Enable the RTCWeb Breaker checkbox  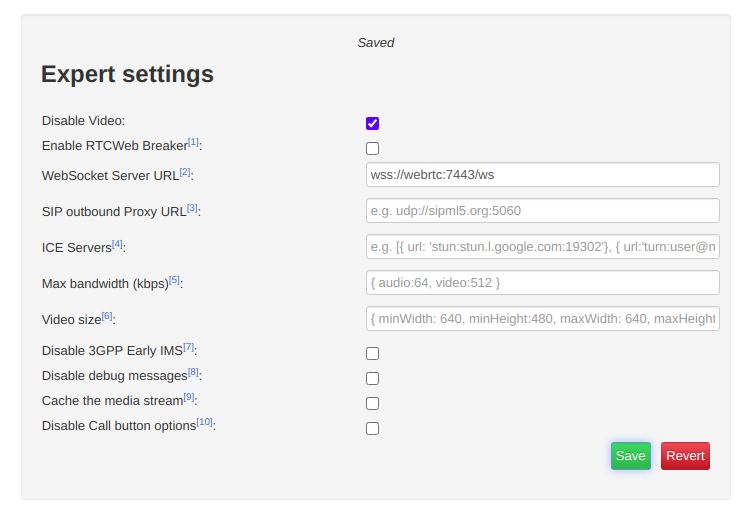click(x=372, y=148)
